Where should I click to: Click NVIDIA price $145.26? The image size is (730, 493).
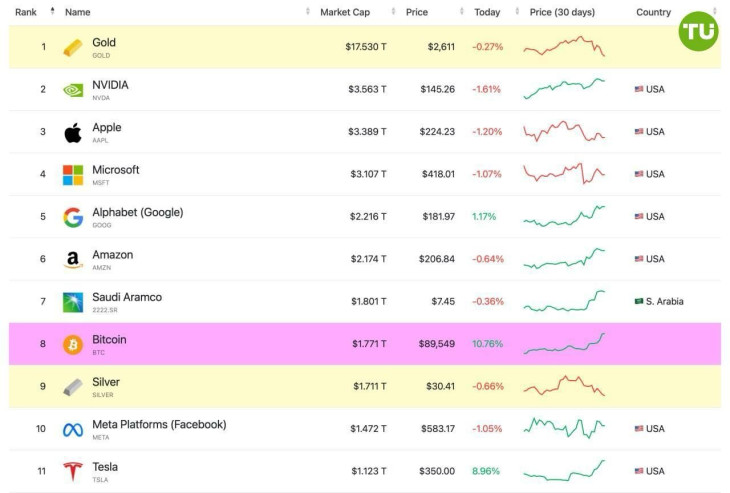[438, 89]
